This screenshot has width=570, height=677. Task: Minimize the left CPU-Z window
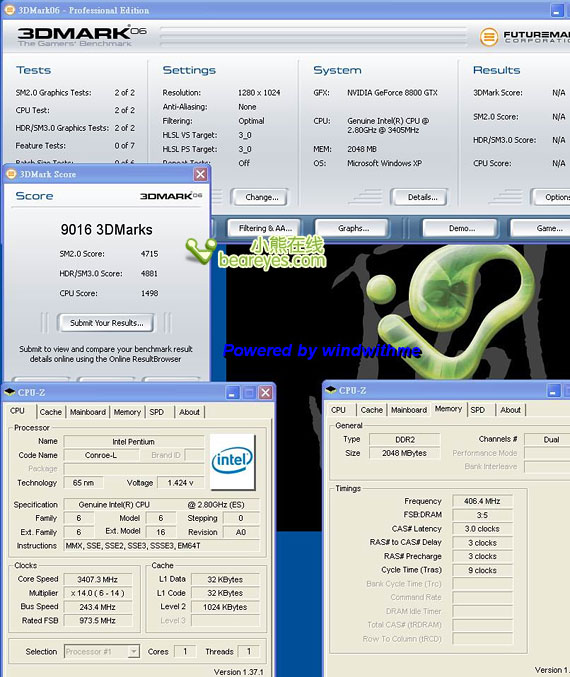tap(233, 393)
